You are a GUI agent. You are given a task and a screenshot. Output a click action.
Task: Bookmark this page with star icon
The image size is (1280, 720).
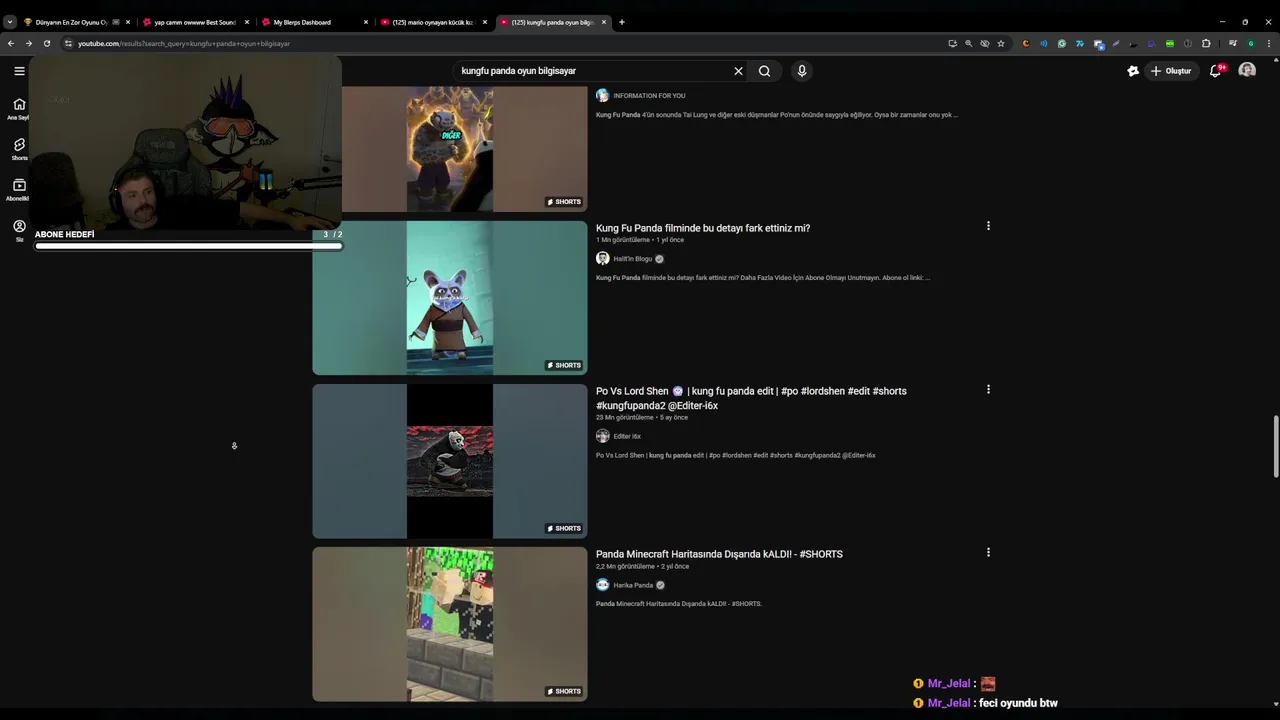[1001, 43]
